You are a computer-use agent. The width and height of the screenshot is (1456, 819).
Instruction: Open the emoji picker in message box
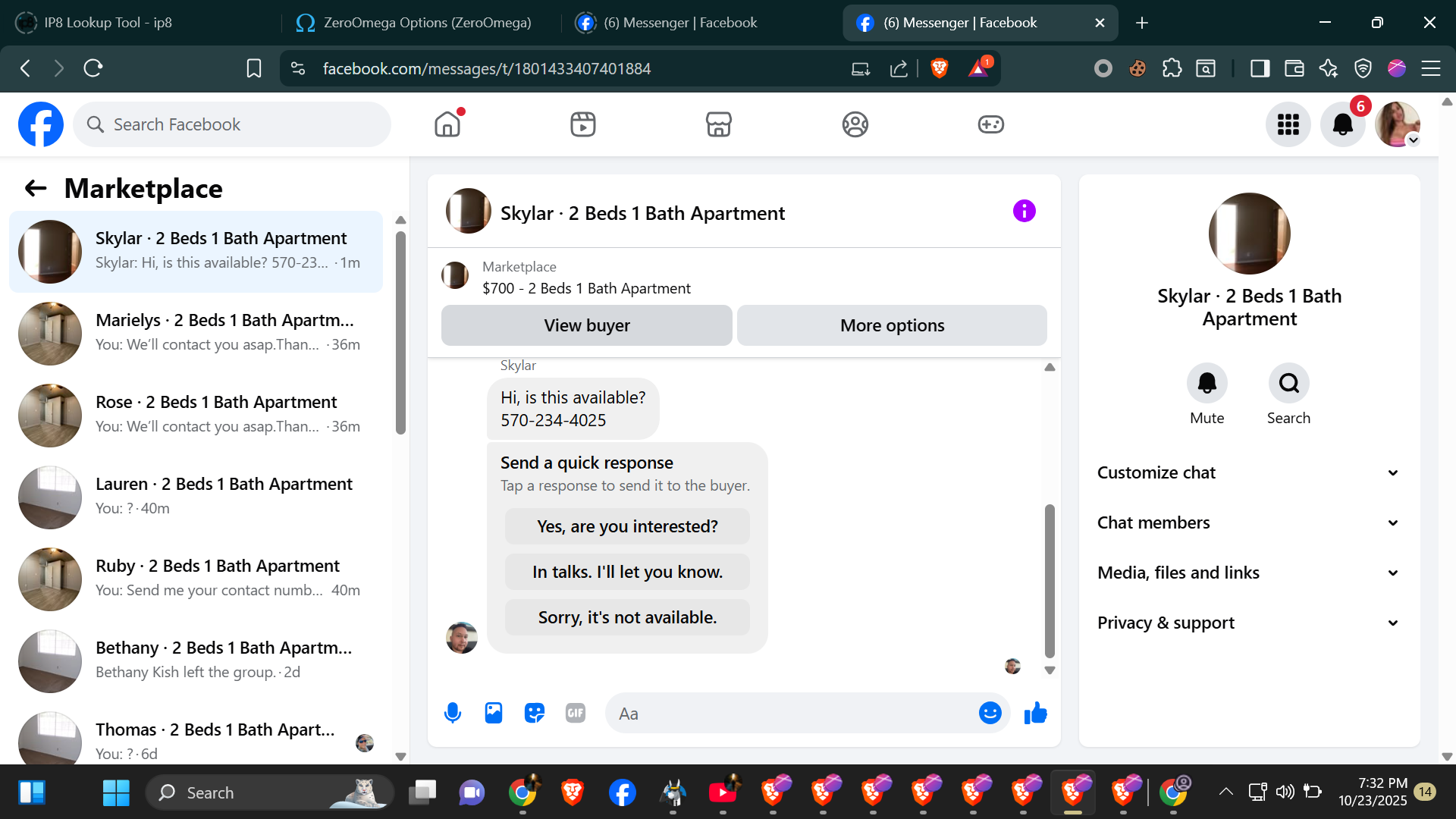coord(990,713)
